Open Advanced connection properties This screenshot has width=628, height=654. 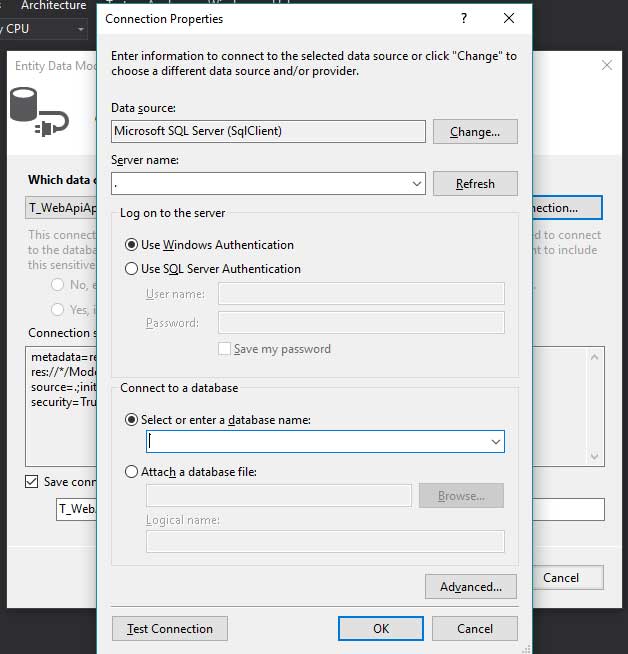coord(470,587)
